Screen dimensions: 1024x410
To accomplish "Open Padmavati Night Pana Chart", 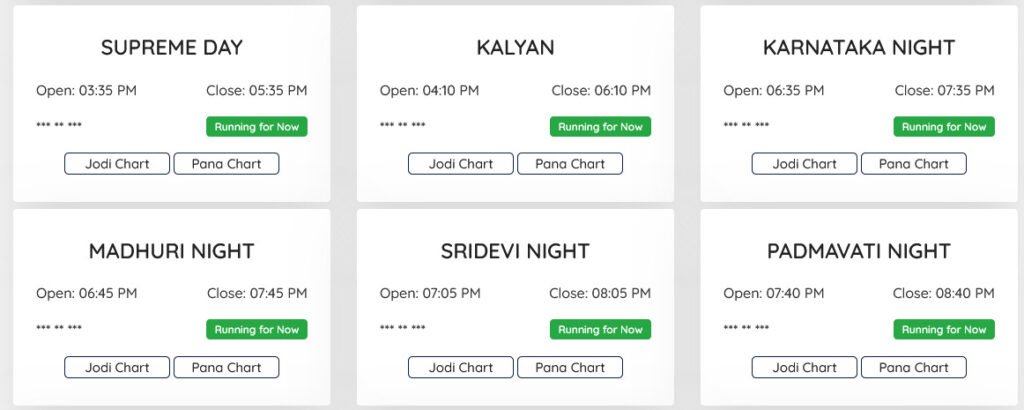I will tap(914, 367).
